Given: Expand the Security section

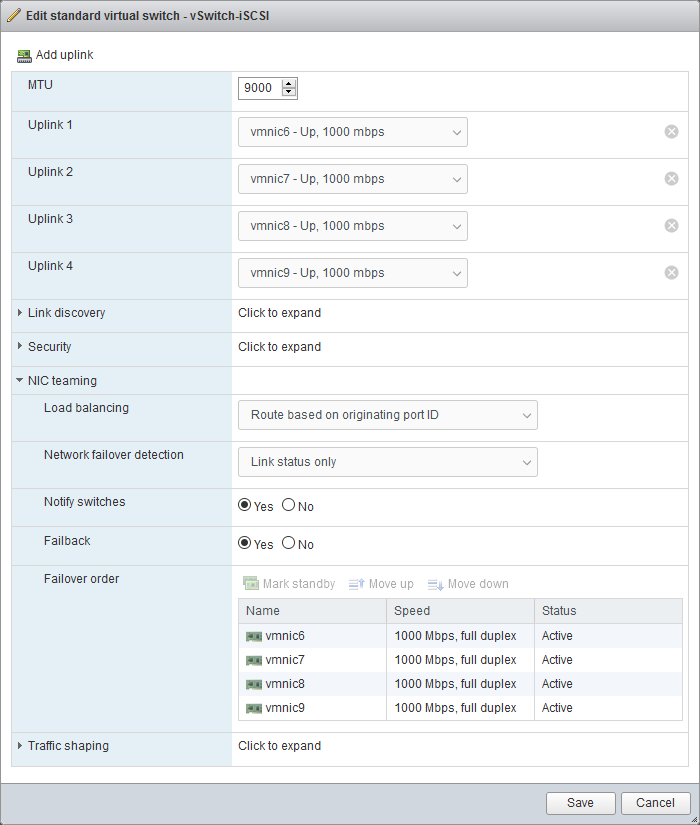Looking at the screenshot, I should [x=20, y=346].
